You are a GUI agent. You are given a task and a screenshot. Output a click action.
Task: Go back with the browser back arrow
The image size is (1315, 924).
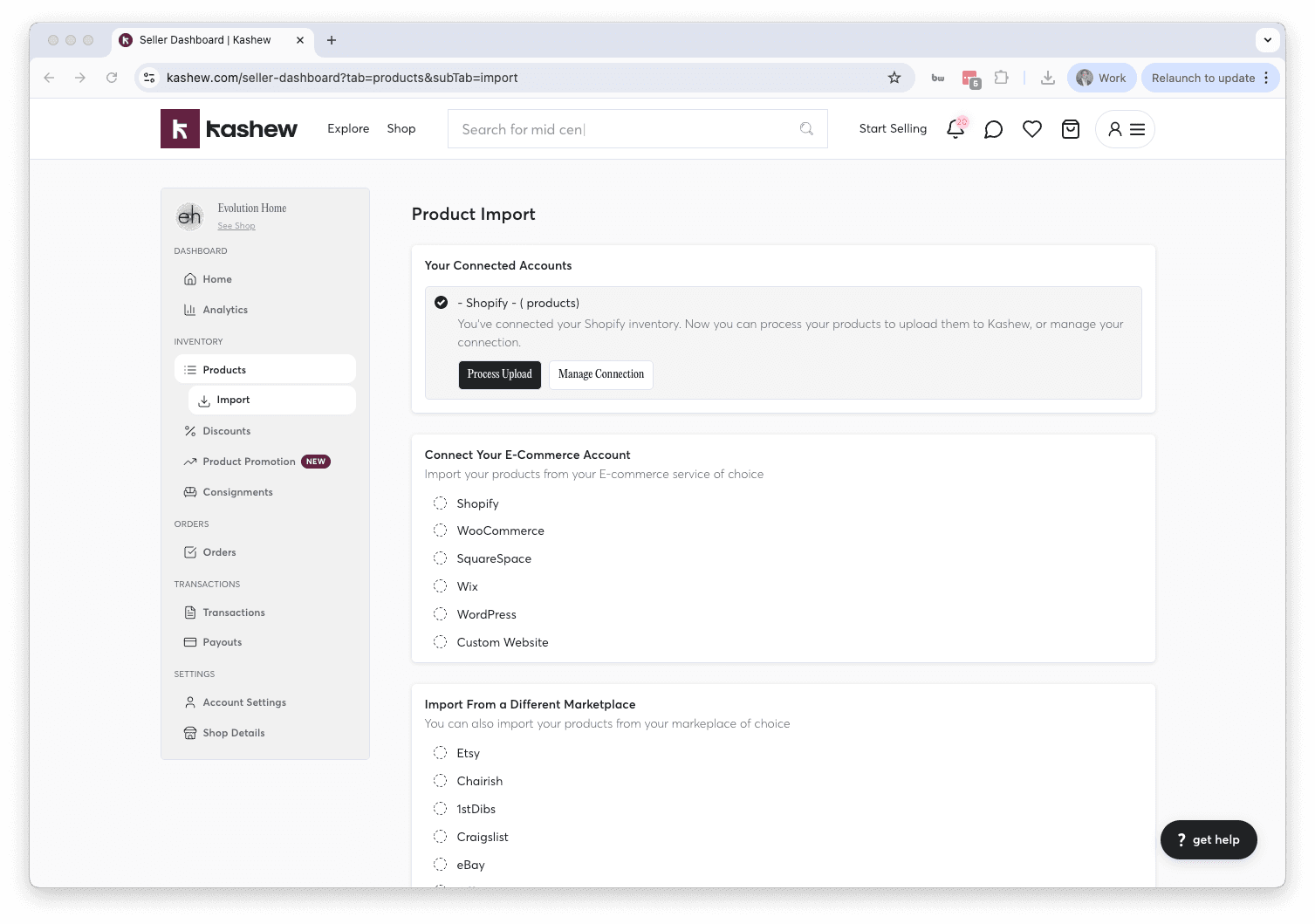coord(49,78)
